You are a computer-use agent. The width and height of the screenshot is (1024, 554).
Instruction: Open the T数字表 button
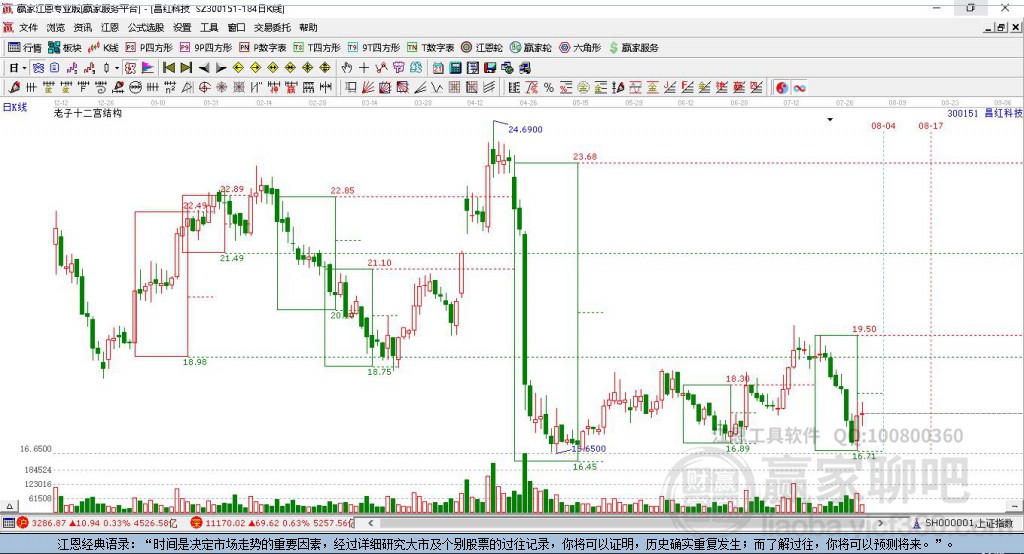tap(430, 48)
